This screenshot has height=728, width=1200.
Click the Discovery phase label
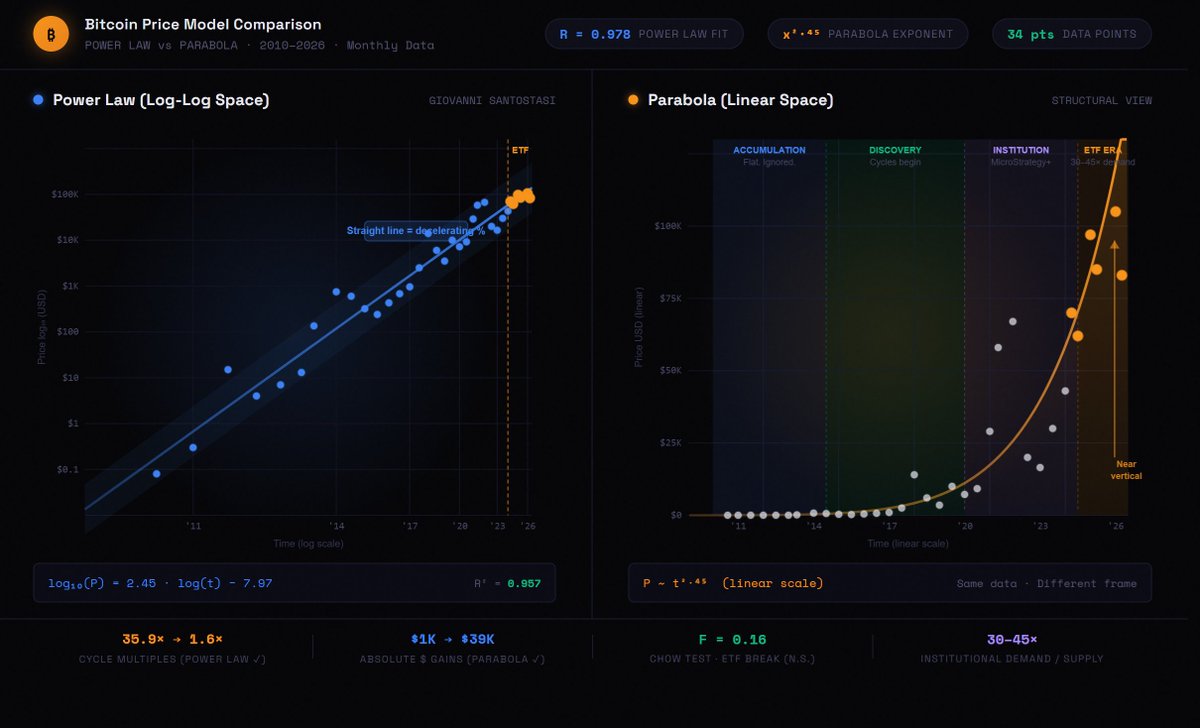[x=895, y=150]
